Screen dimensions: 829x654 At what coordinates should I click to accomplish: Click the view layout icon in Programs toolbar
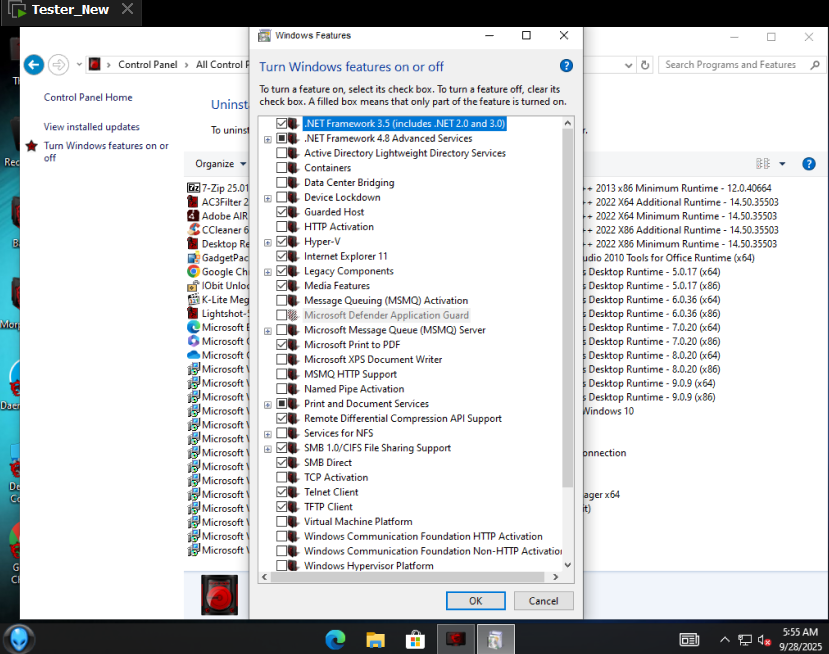point(763,164)
